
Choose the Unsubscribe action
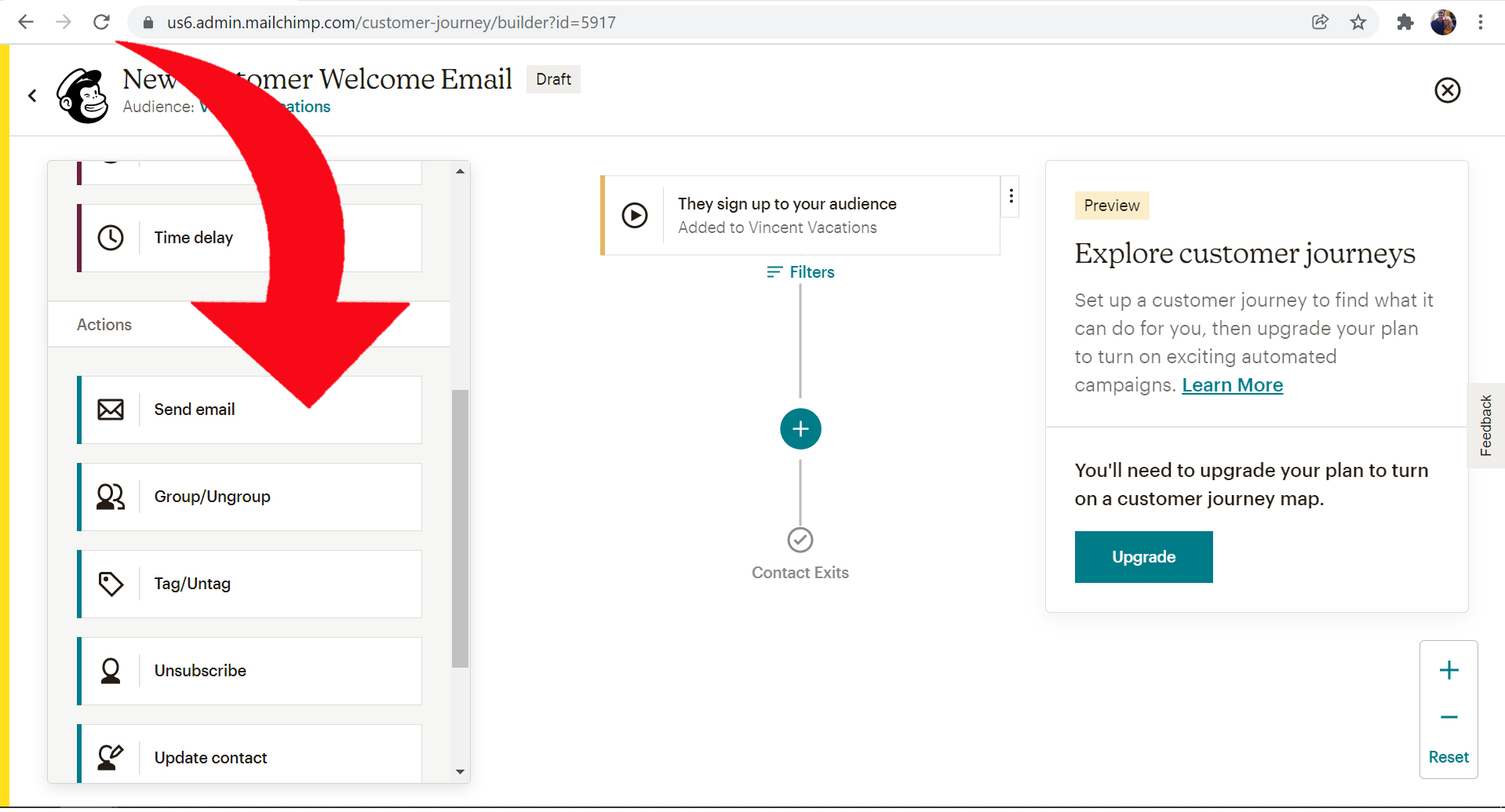250,671
